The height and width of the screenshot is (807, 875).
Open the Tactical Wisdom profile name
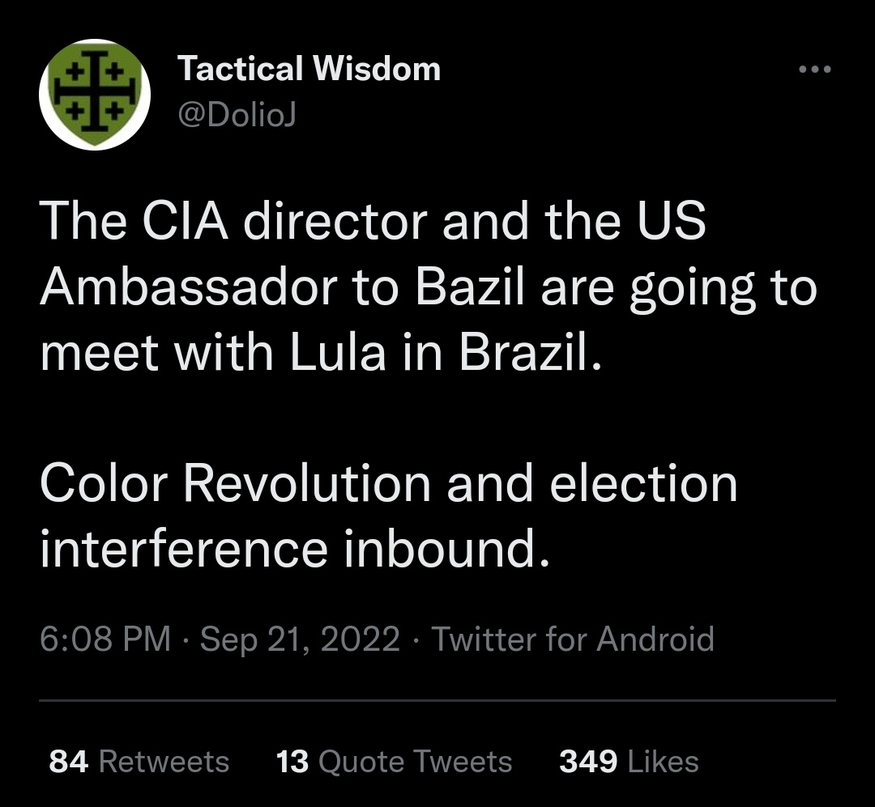click(308, 69)
